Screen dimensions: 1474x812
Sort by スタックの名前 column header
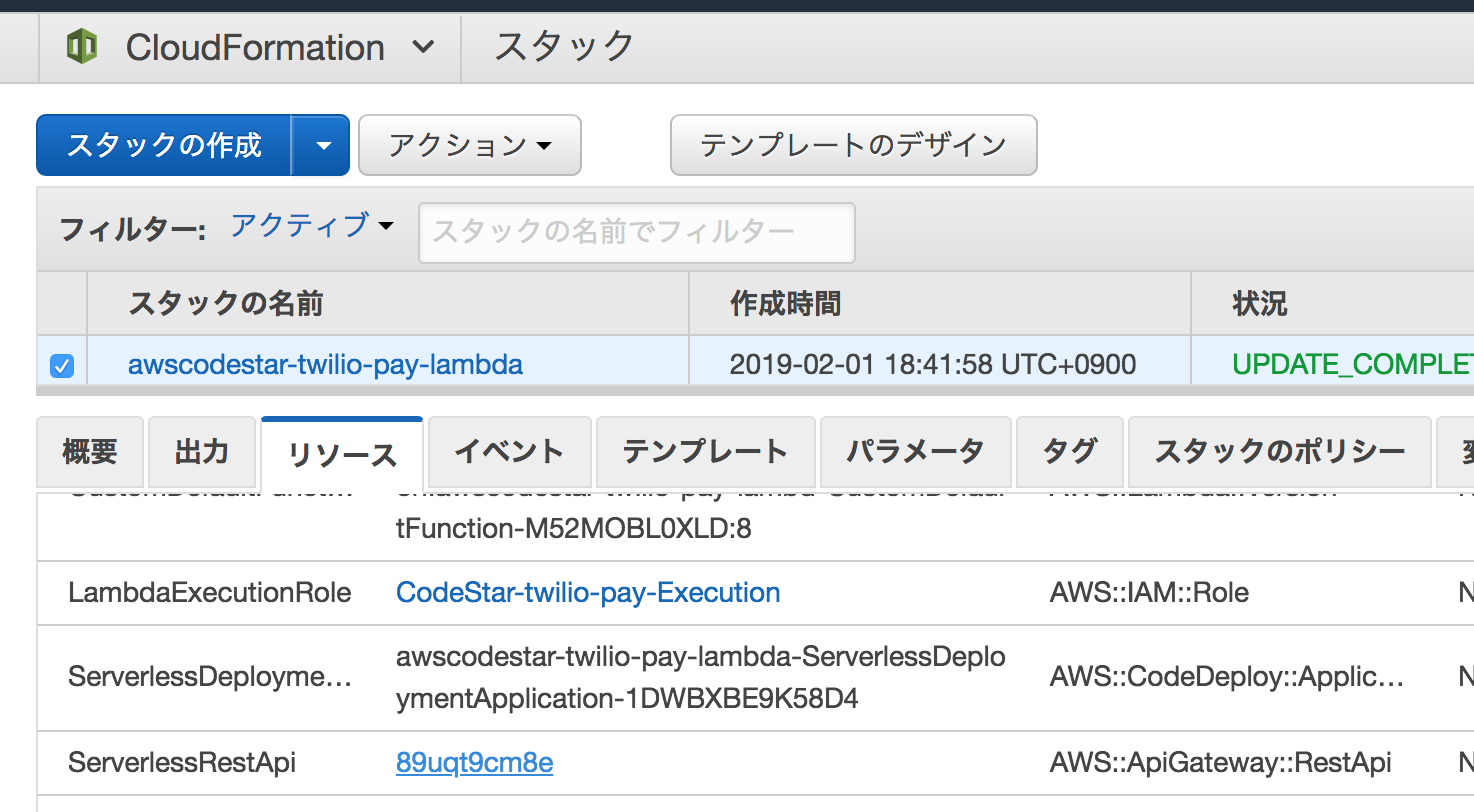[226, 303]
